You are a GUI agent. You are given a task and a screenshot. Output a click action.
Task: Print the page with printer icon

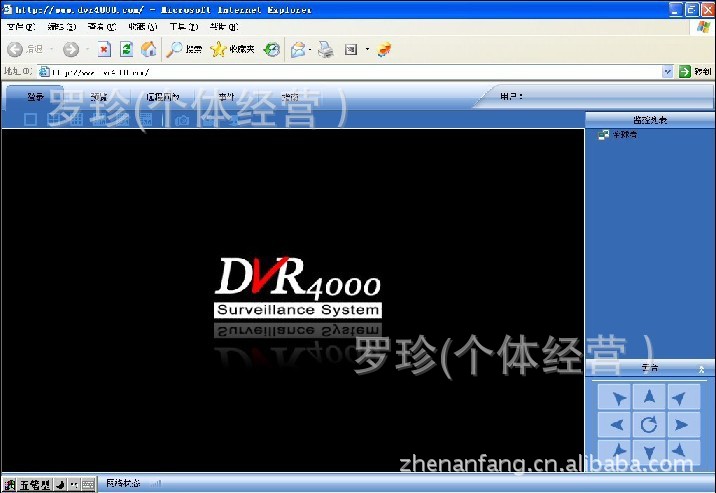326,49
